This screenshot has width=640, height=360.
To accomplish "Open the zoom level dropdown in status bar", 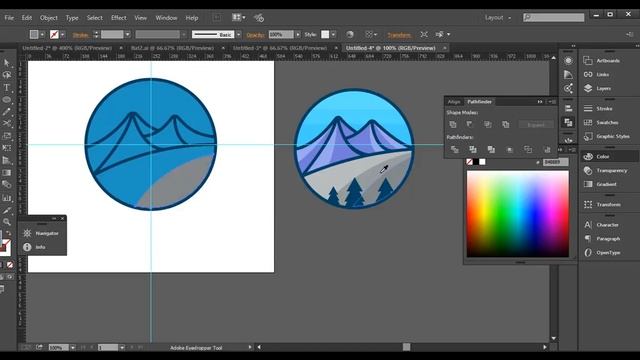I will [x=73, y=348].
